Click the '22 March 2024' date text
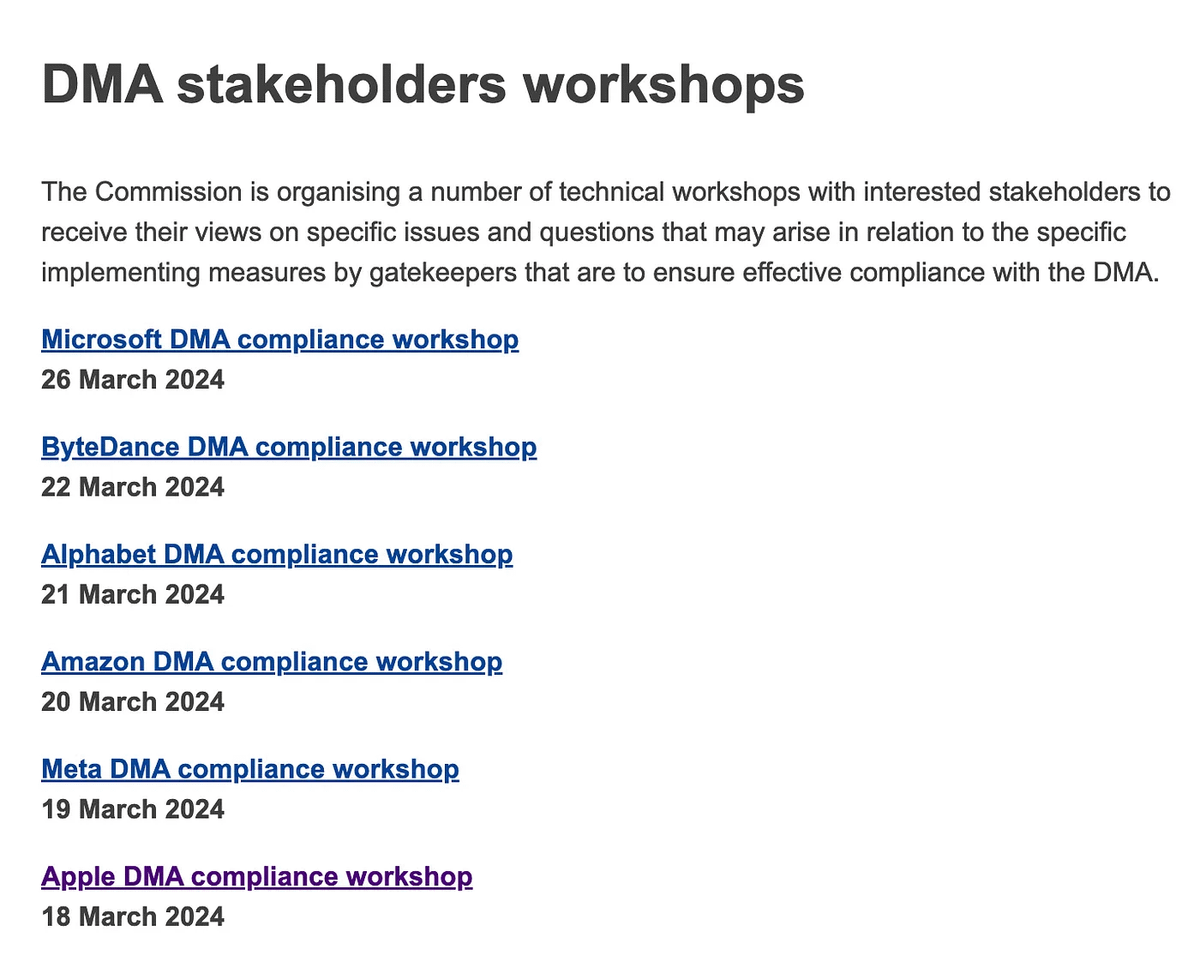This screenshot has width=1200, height=957. (133, 487)
